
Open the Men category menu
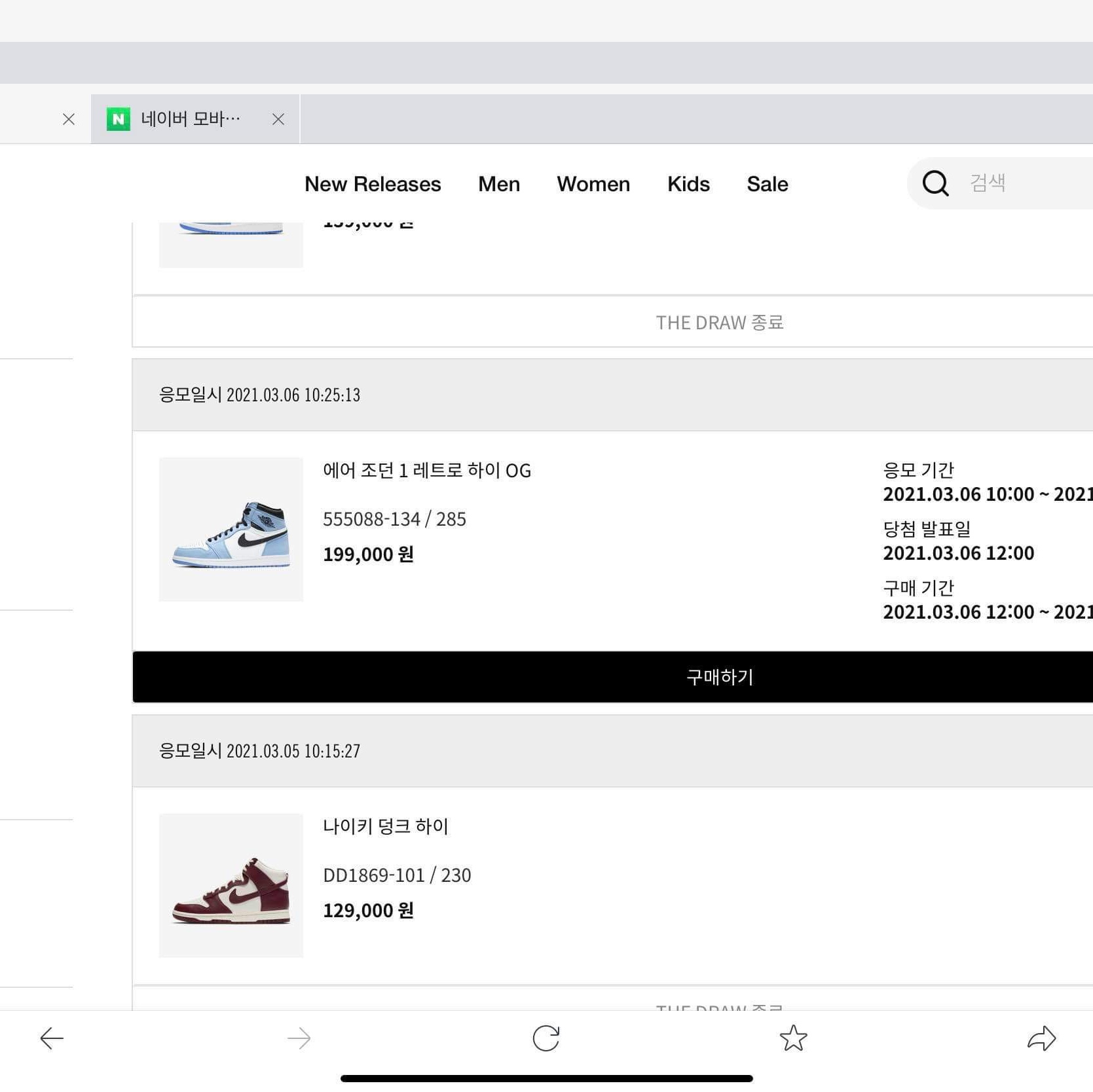pos(499,184)
